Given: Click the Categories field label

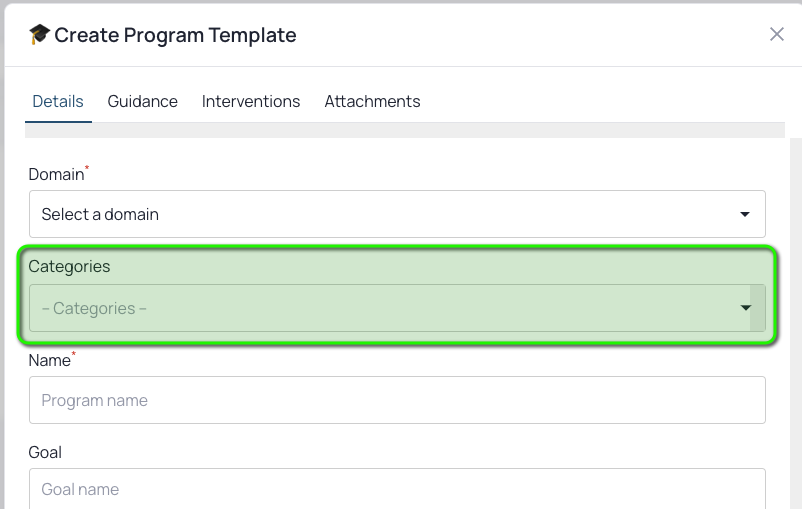Looking at the screenshot, I should (x=69, y=267).
